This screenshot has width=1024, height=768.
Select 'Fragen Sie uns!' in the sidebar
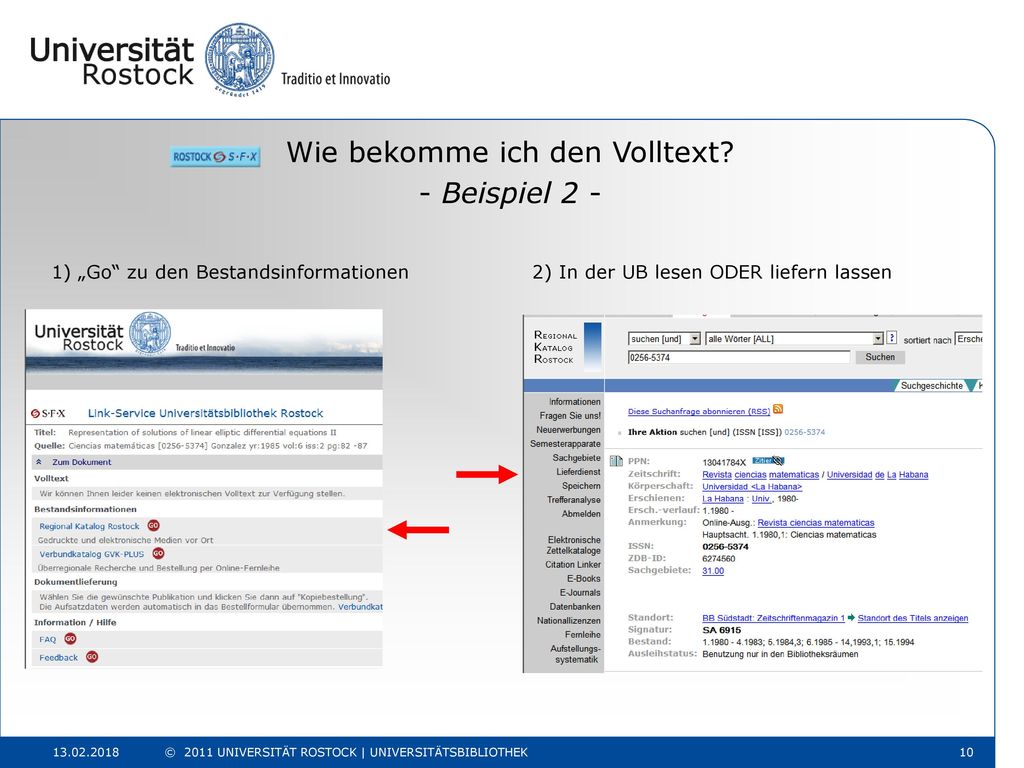click(x=570, y=415)
